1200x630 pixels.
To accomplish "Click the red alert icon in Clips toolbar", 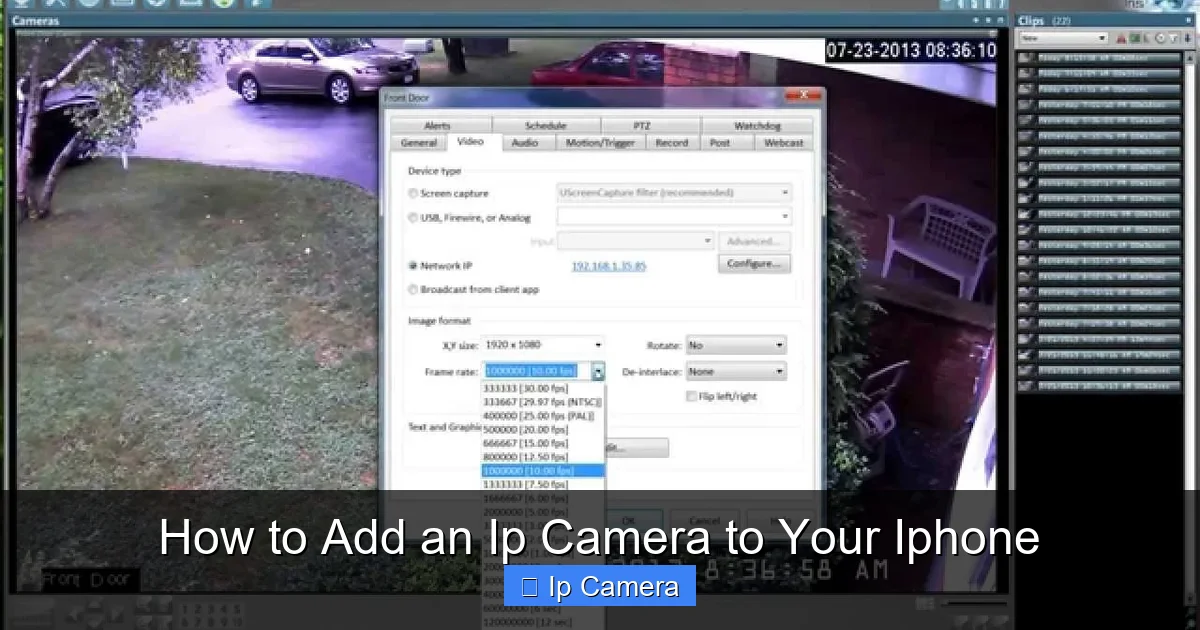I will pos(1120,39).
